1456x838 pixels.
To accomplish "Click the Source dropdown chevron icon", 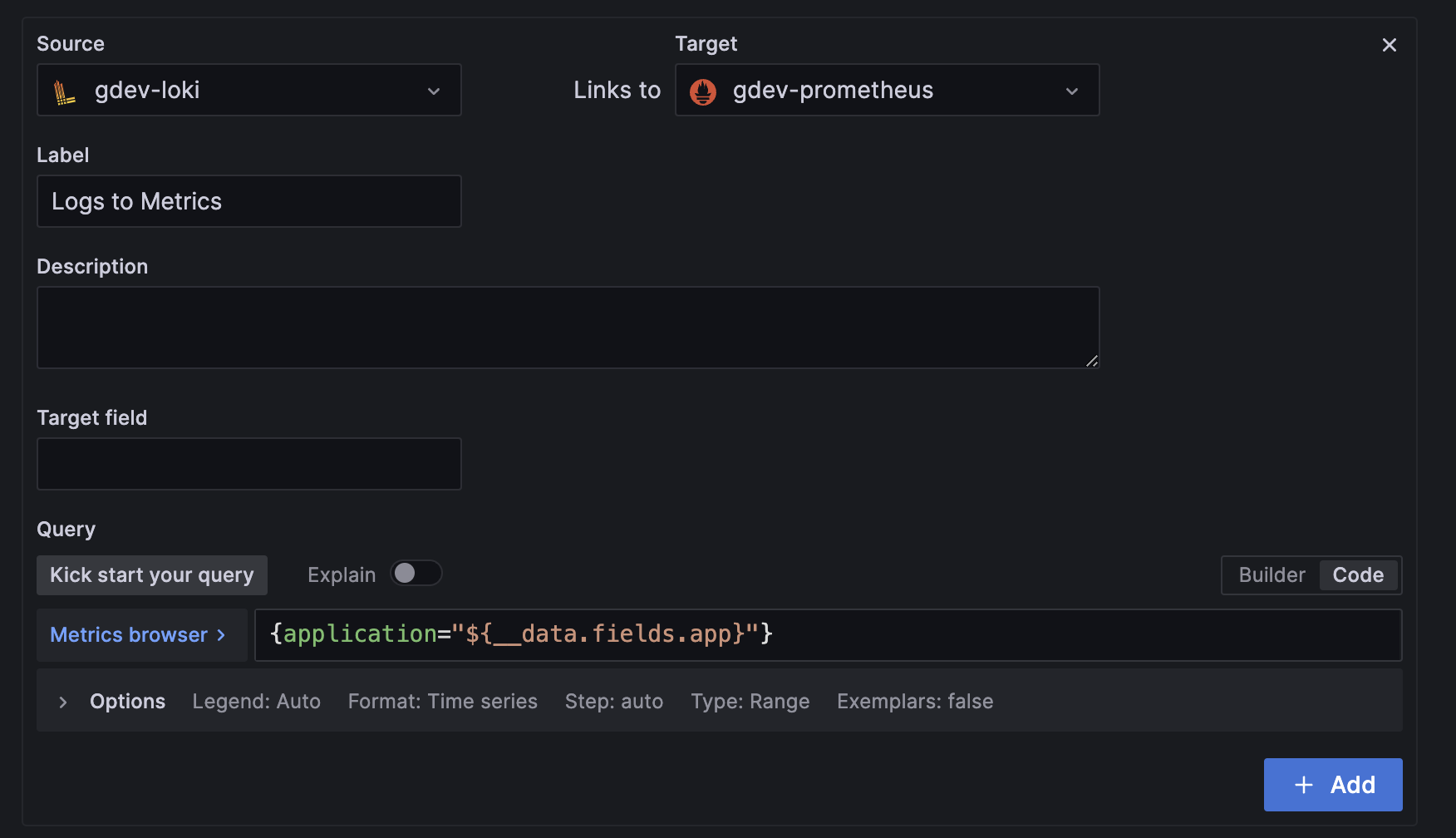I will tap(434, 91).
